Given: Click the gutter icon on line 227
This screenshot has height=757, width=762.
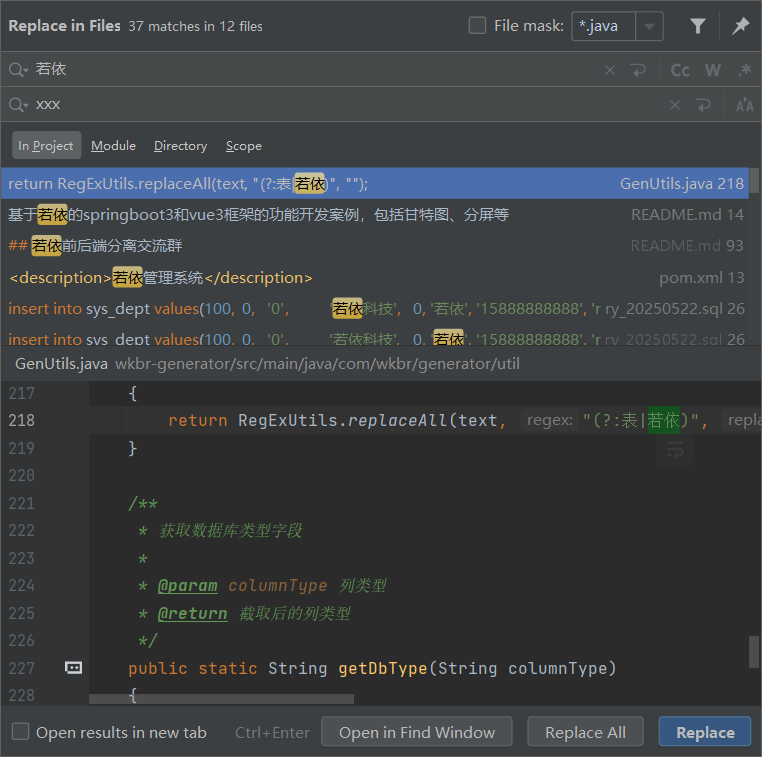Looking at the screenshot, I should [73, 668].
